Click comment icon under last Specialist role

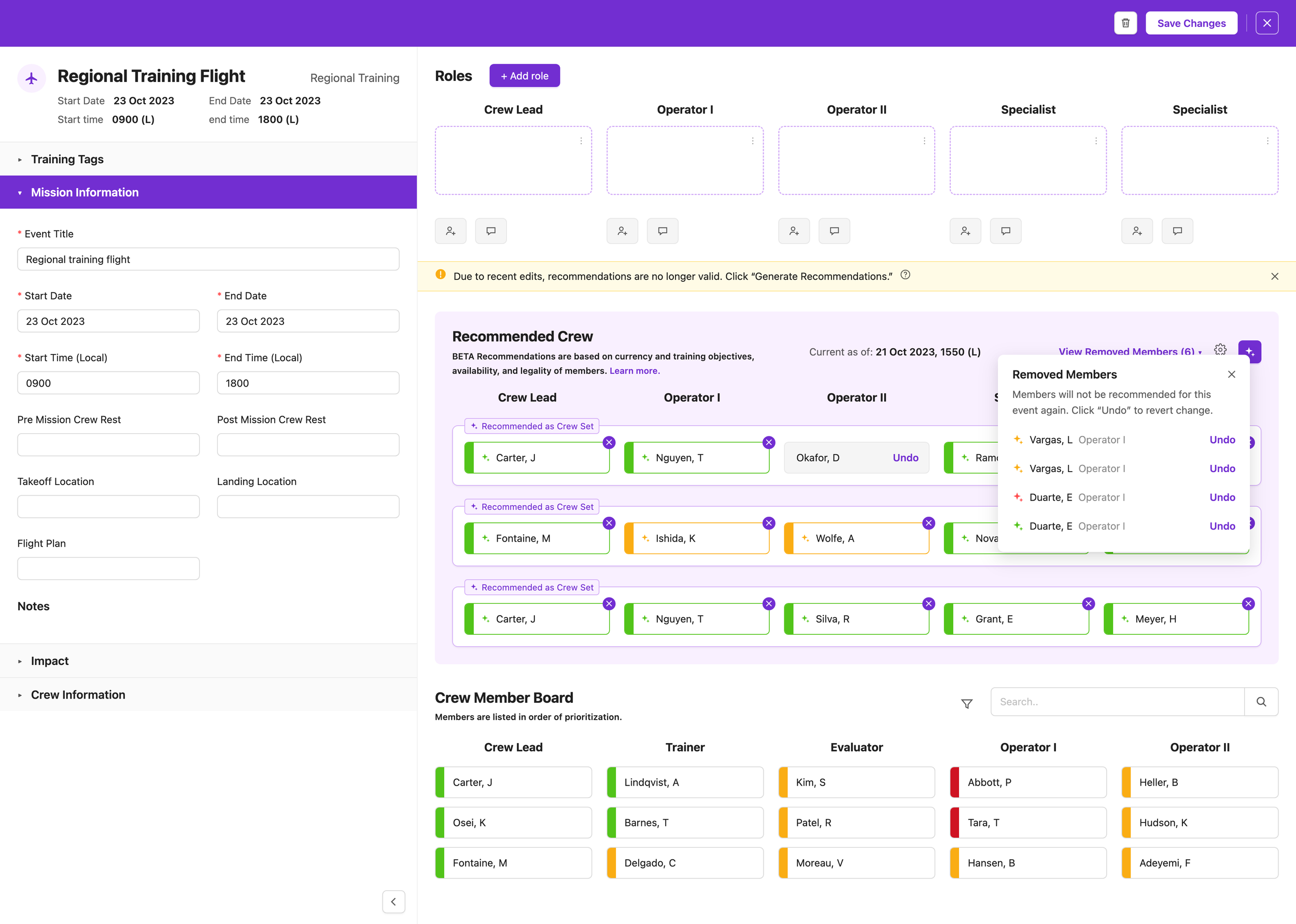pyautogui.click(x=1178, y=231)
